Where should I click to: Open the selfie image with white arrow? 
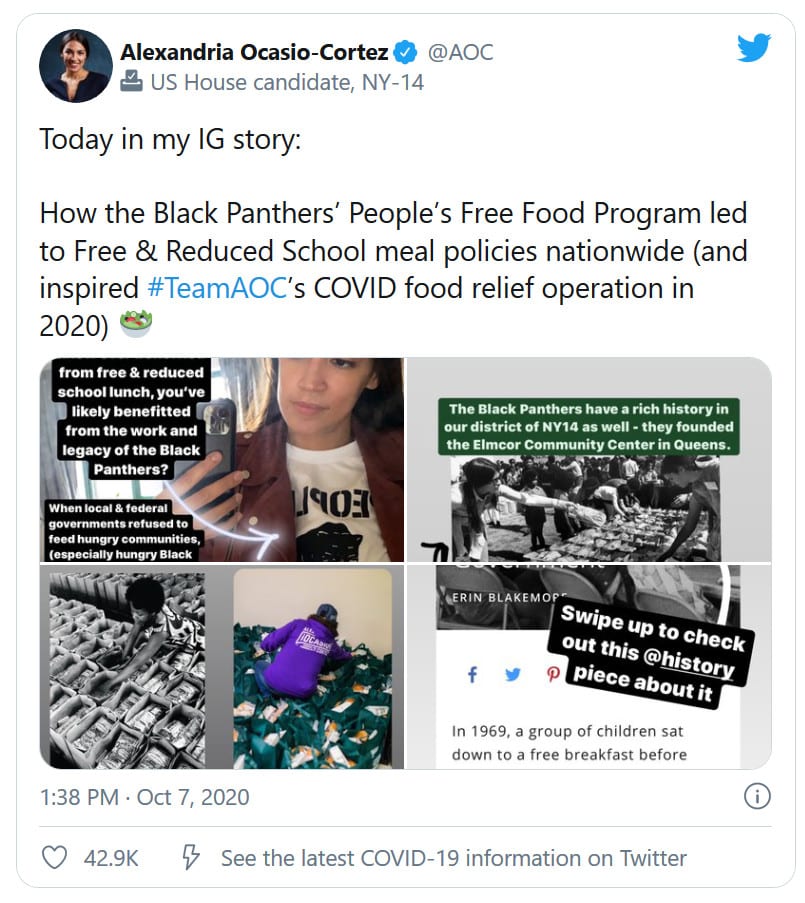[222, 459]
